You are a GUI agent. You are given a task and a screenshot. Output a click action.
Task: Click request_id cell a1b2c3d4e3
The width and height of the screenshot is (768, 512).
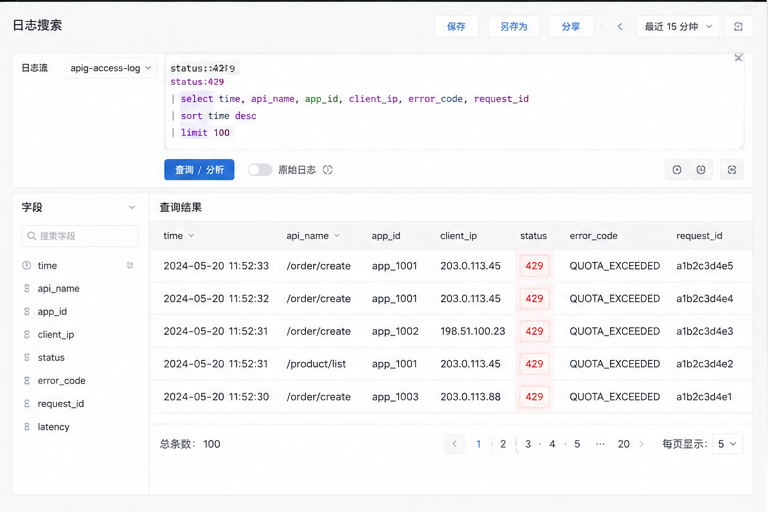705,331
